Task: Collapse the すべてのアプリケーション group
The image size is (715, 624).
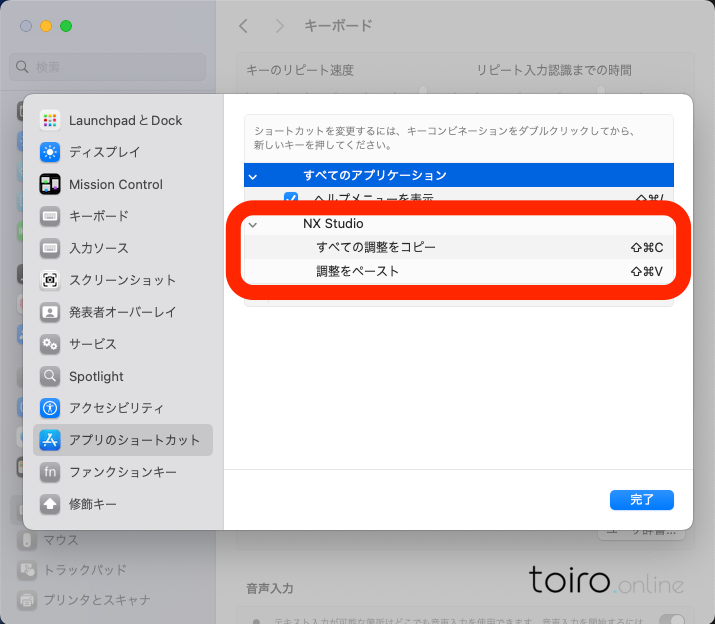Action: click(253, 176)
